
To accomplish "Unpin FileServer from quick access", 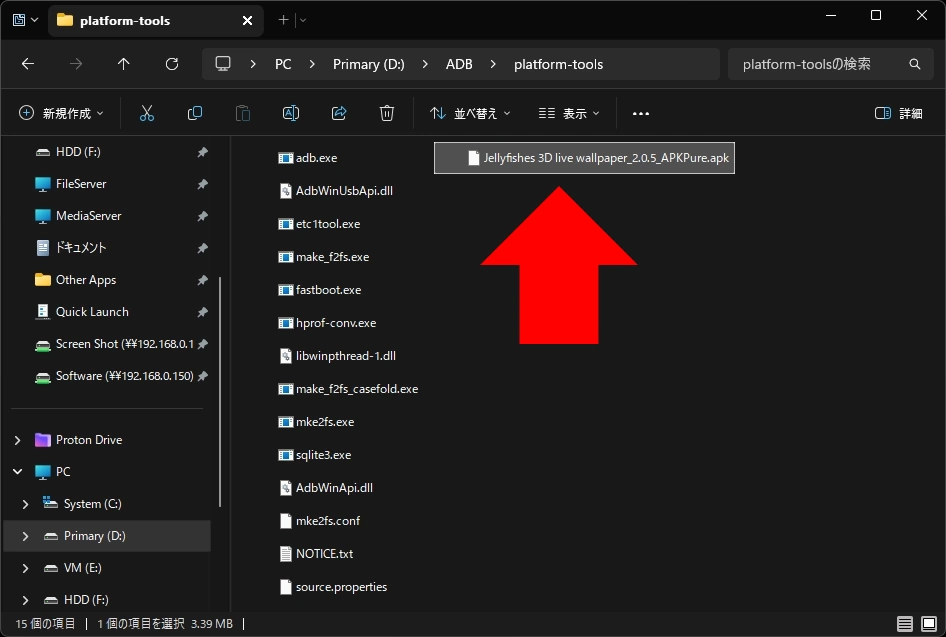I will (203, 184).
